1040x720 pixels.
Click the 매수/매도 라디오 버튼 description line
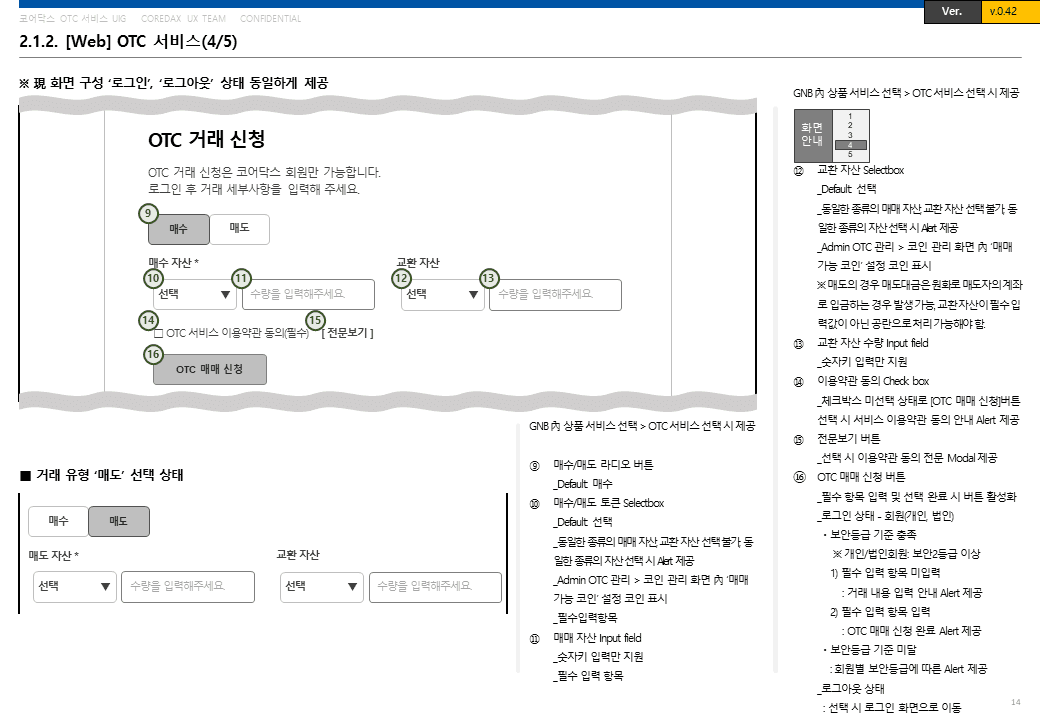(603, 465)
